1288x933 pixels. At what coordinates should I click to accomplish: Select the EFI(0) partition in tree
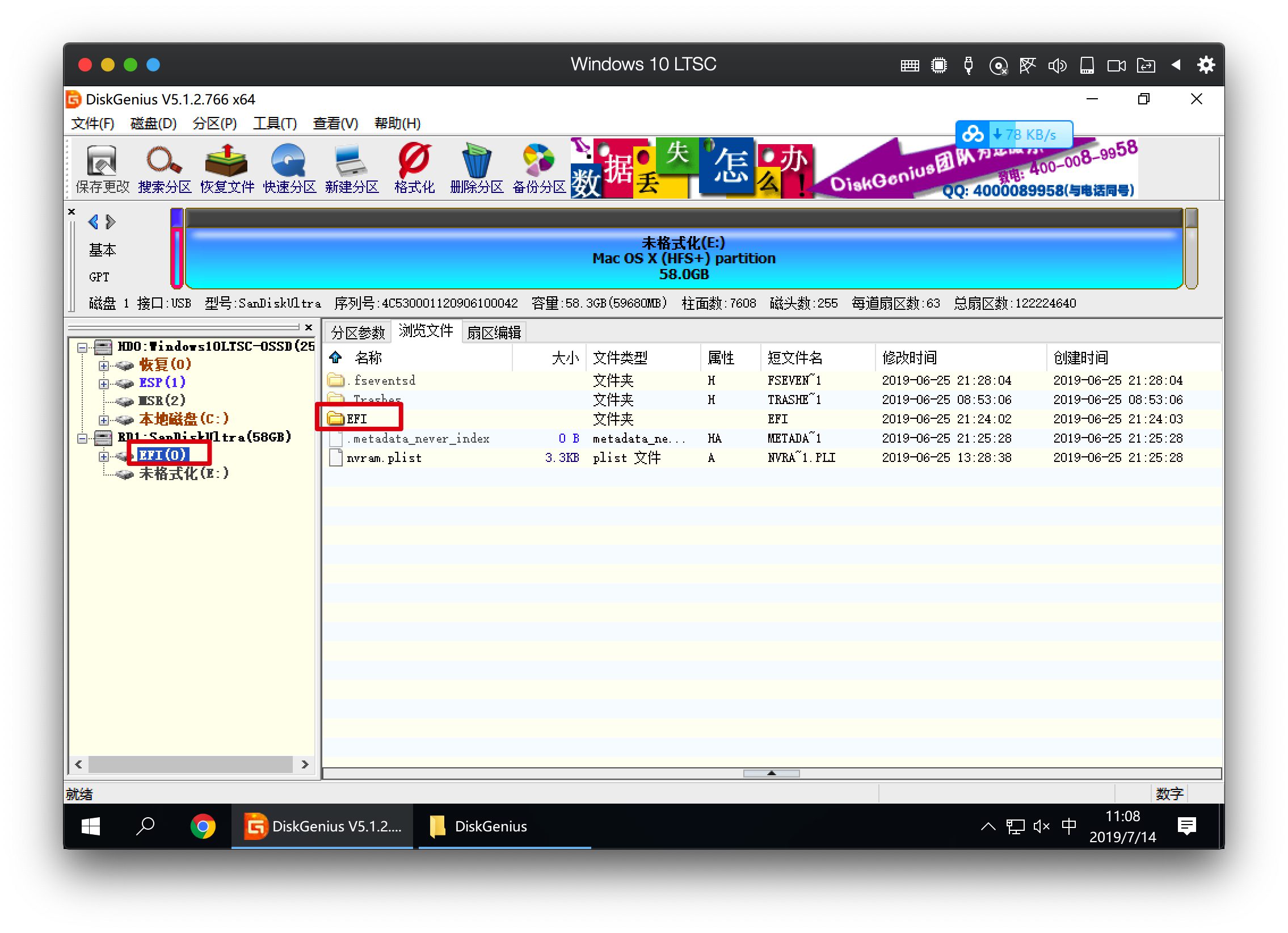click(x=162, y=455)
